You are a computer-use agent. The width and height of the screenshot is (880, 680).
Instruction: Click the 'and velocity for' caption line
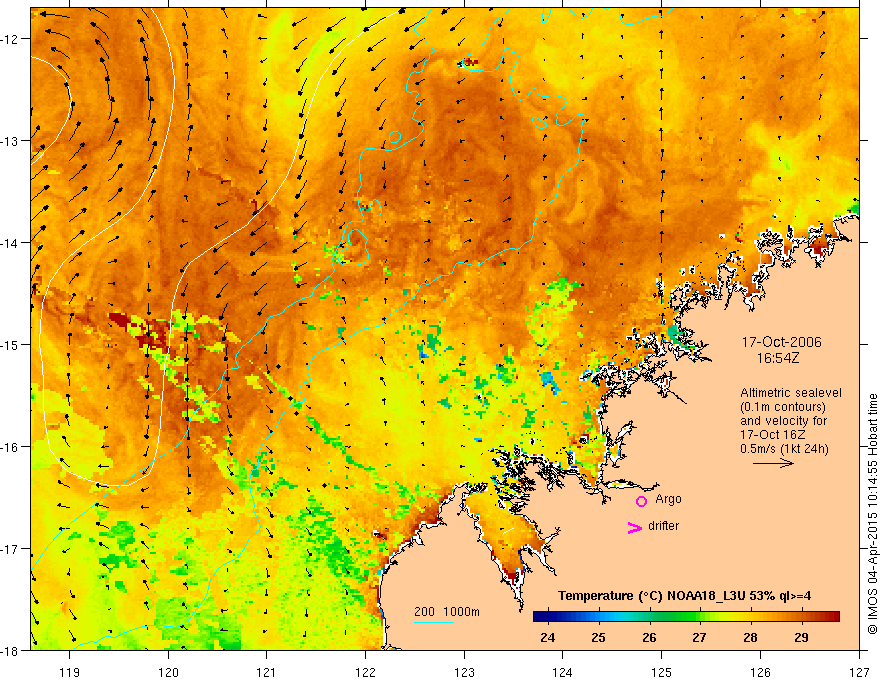coord(783,420)
